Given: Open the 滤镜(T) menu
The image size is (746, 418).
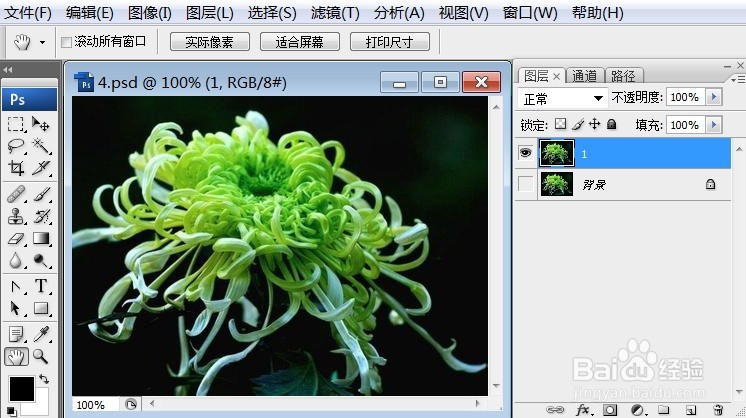Looking at the screenshot, I should click(x=335, y=13).
